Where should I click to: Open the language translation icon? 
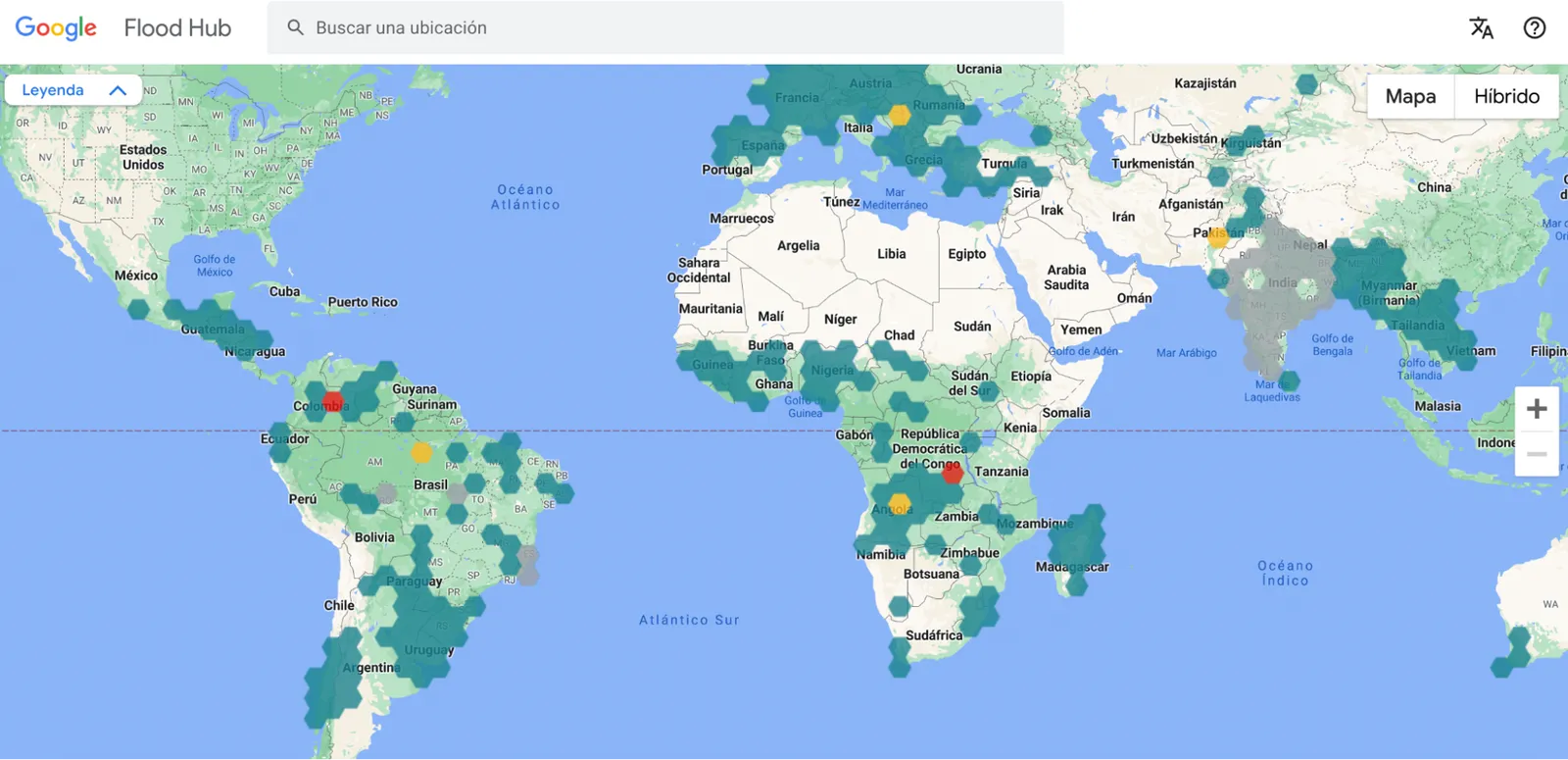tap(1481, 28)
